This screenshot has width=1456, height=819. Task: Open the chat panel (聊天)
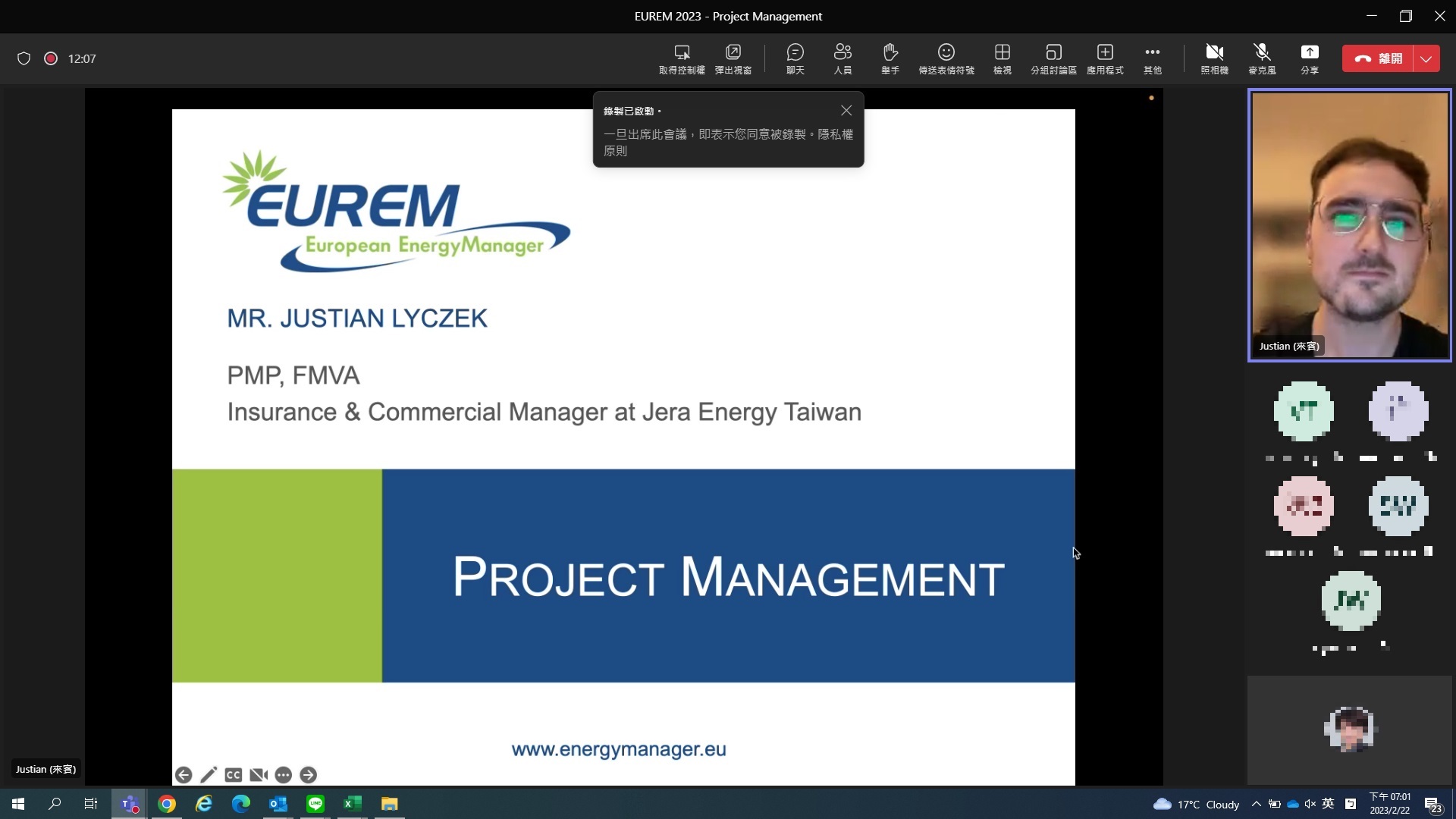pyautogui.click(x=795, y=58)
